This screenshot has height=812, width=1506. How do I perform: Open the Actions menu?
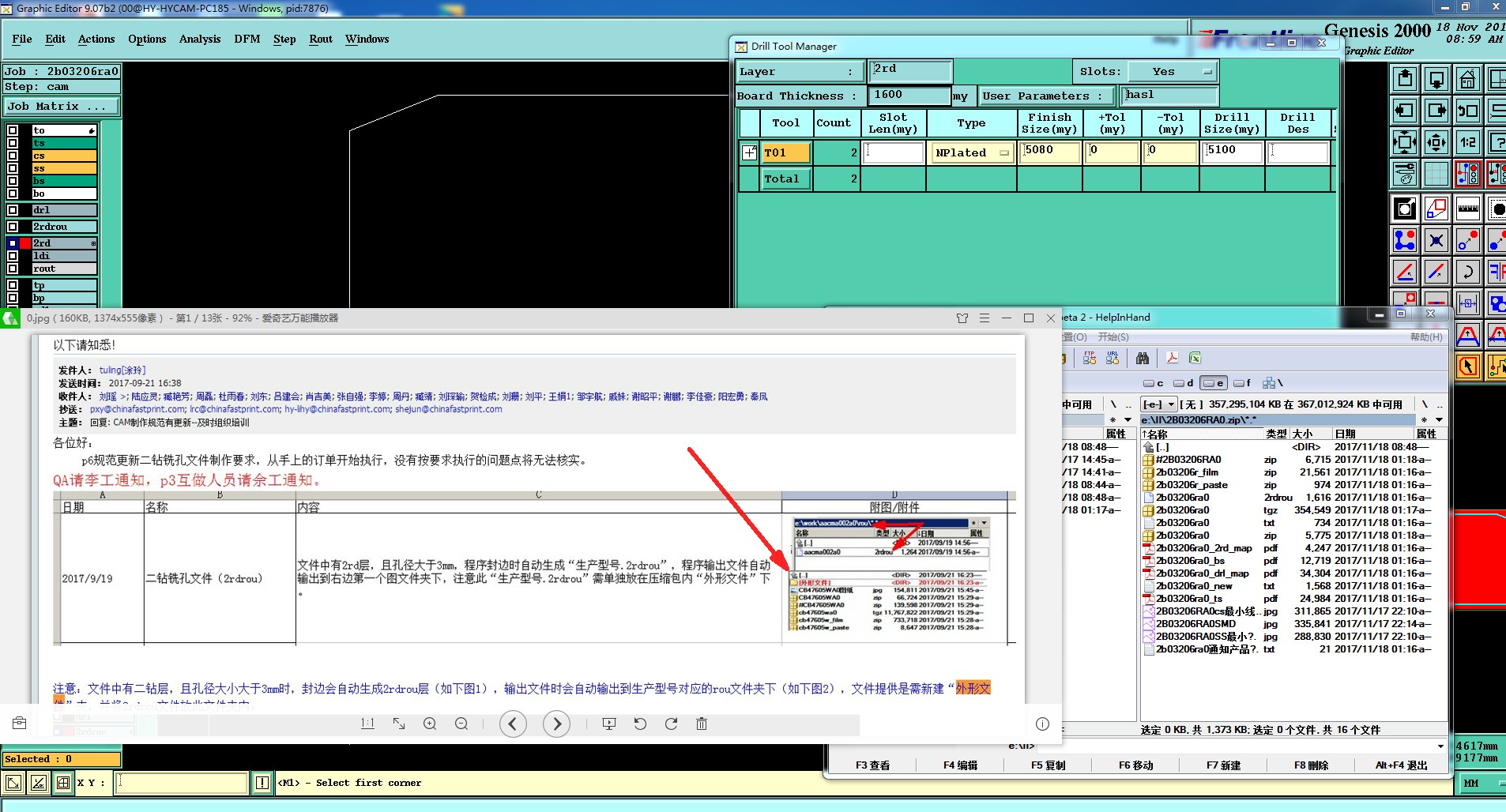[x=96, y=39]
